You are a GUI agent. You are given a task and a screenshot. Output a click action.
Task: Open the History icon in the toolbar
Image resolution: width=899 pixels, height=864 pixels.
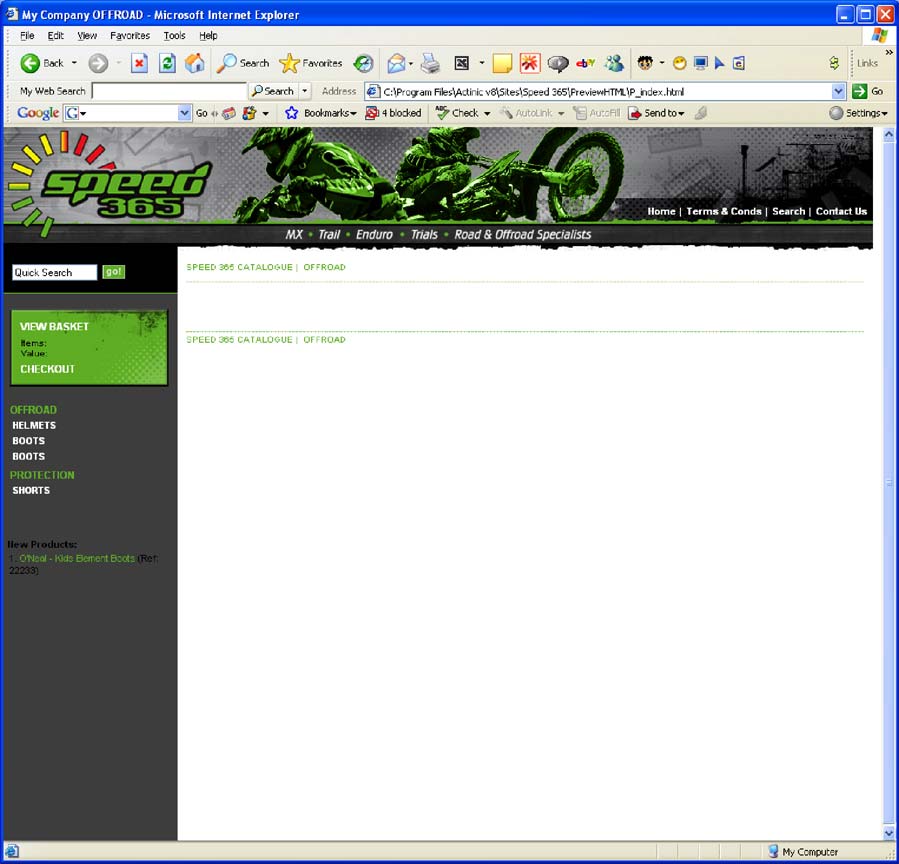pyautogui.click(x=363, y=63)
